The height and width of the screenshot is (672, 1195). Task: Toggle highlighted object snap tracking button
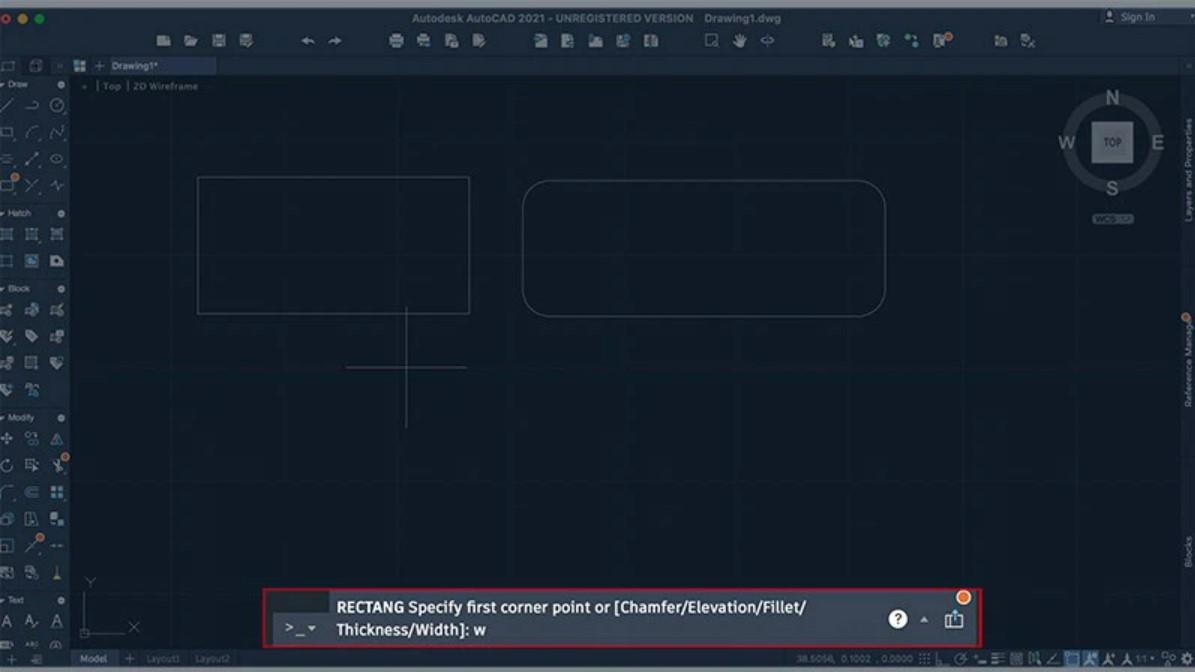pyautogui.click(x=1091, y=659)
